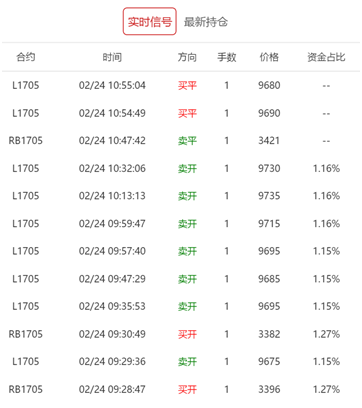Viewport: 362px width, 408px height.
Task: Select the L1705 row at 09:47:29
Action: 181,279
